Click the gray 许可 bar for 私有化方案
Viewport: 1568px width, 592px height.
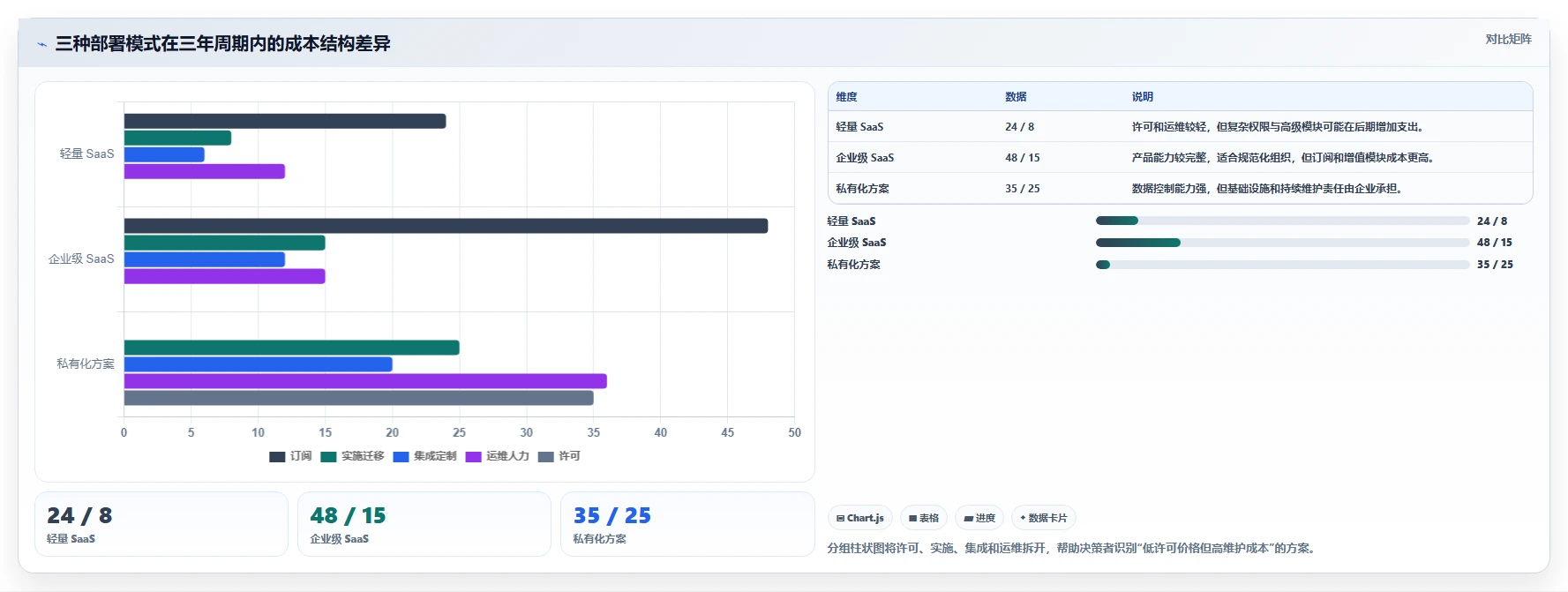point(358,398)
